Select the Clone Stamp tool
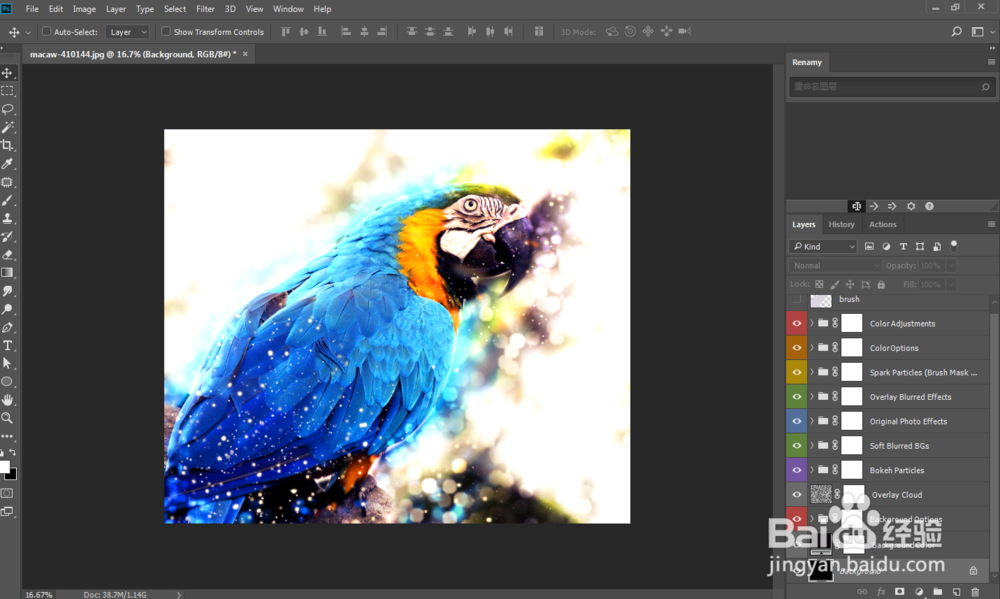Image resolution: width=1000 pixels, height=599 pixels. [8, 218]
